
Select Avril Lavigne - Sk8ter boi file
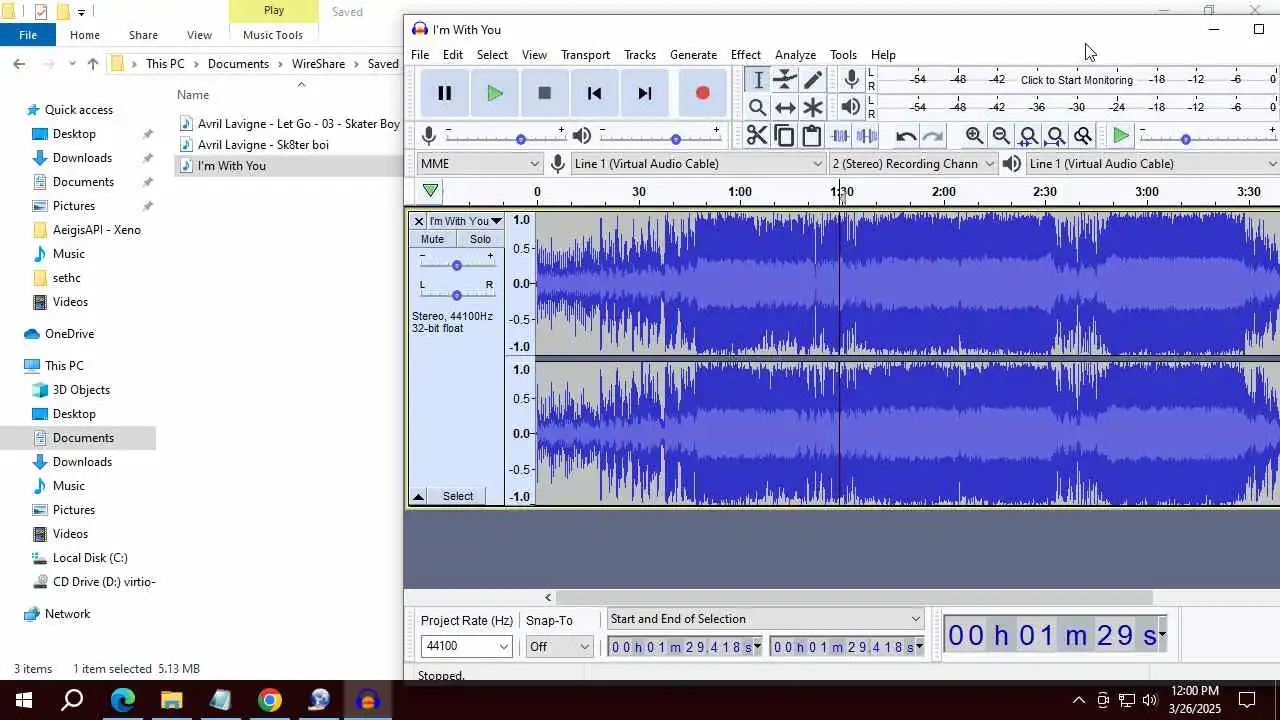pyautogui.click(x=263, y=145)
